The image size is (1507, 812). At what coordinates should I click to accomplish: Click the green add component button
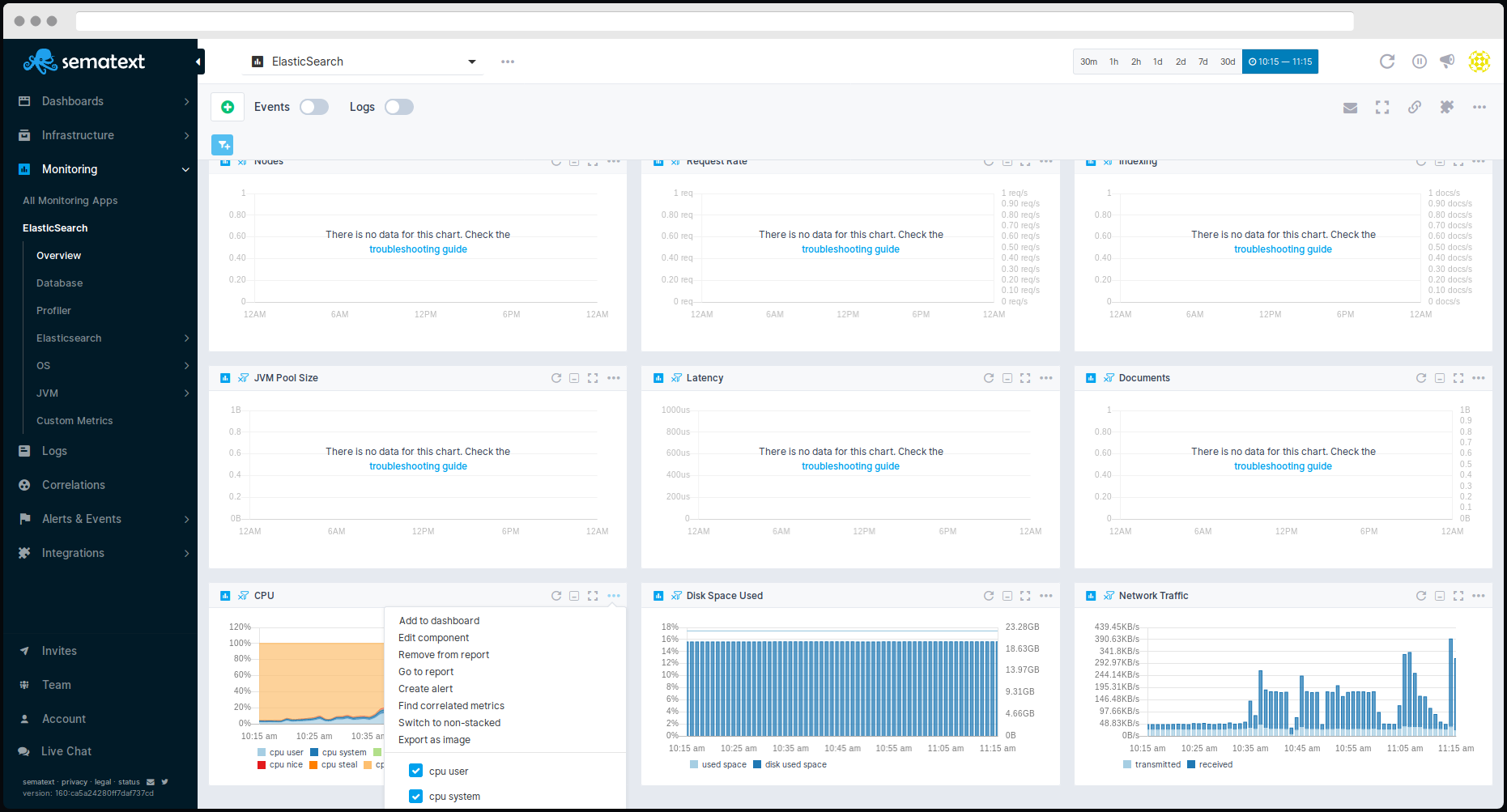pos(228,107)
